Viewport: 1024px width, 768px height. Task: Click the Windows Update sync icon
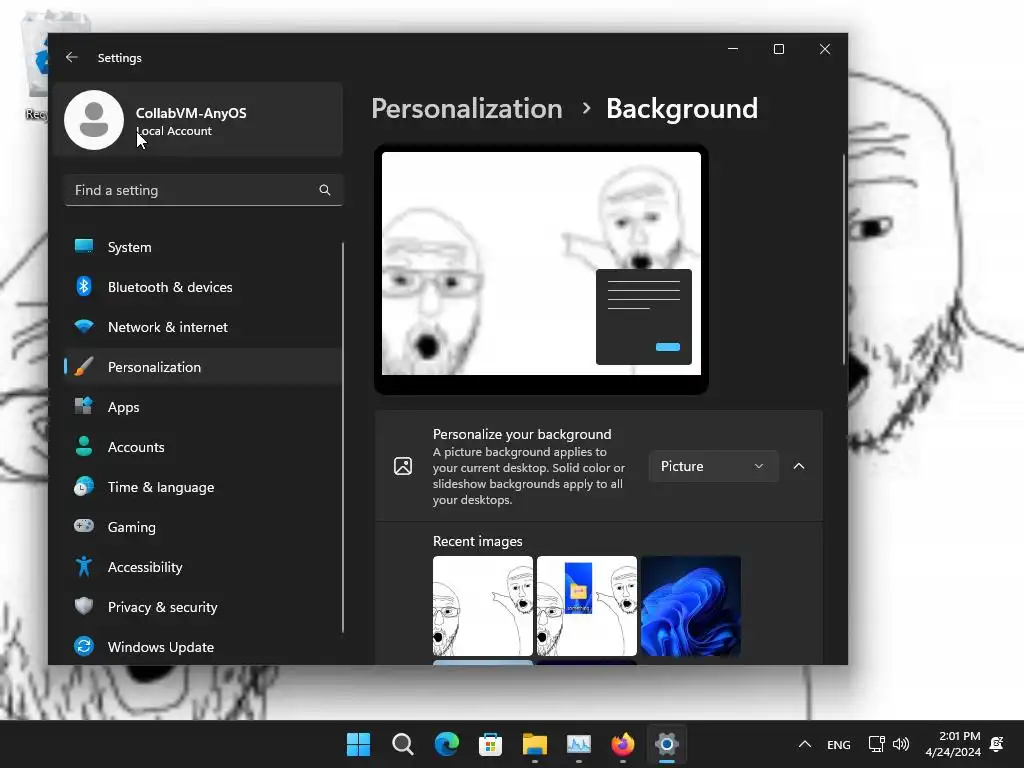pyautogui.click(x=84, y=646)
